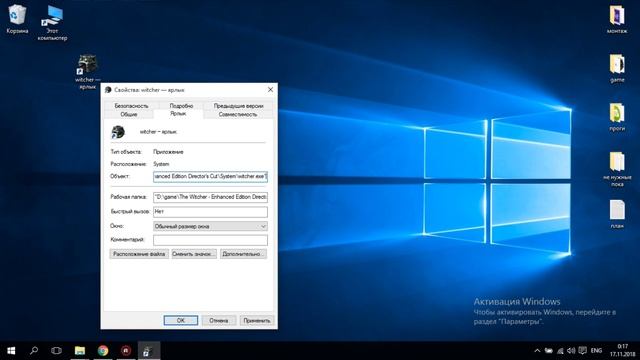
Task: Open the red circular app on taskbar
Action: point(126,351)
